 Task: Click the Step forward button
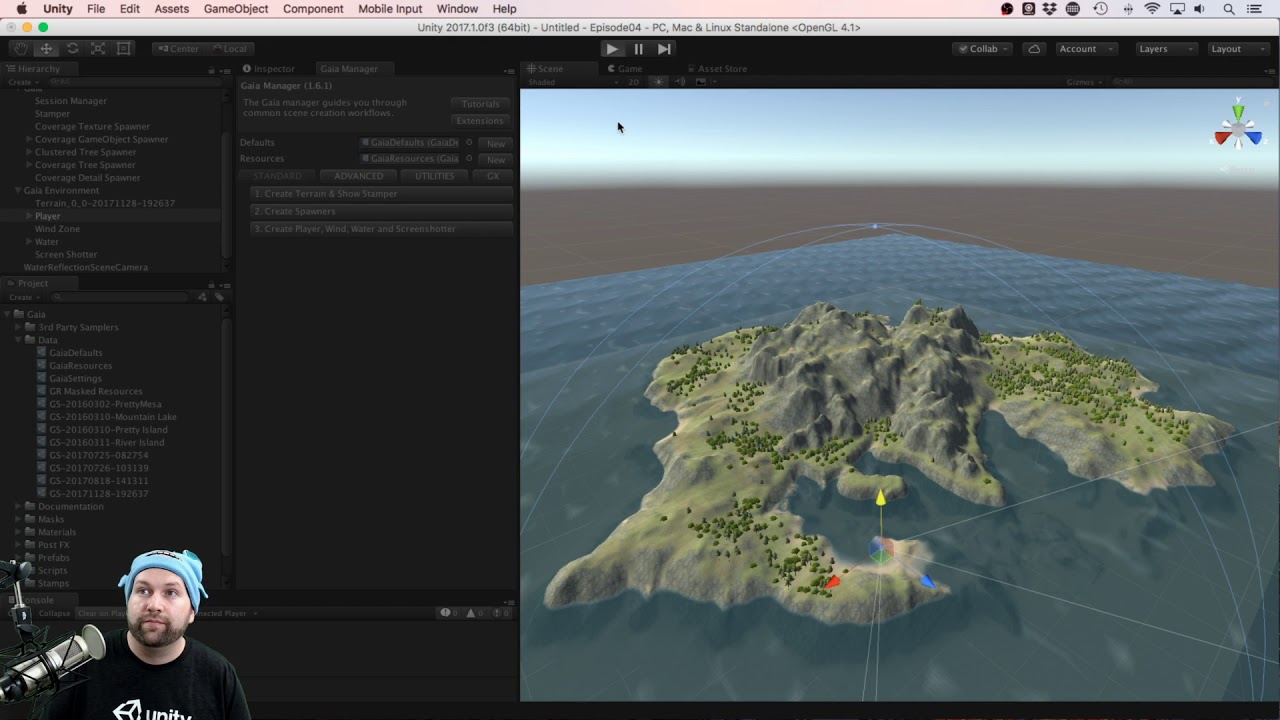coord(664,48)
